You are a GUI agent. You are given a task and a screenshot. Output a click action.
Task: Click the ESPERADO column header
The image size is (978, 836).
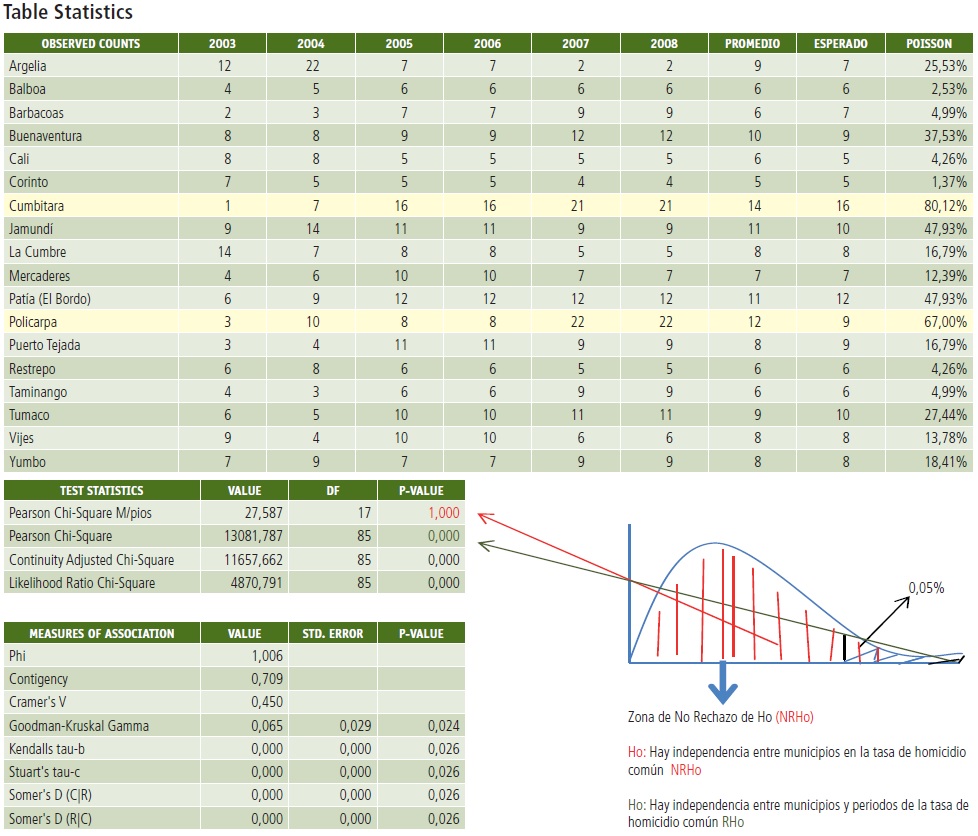[840, 44]
